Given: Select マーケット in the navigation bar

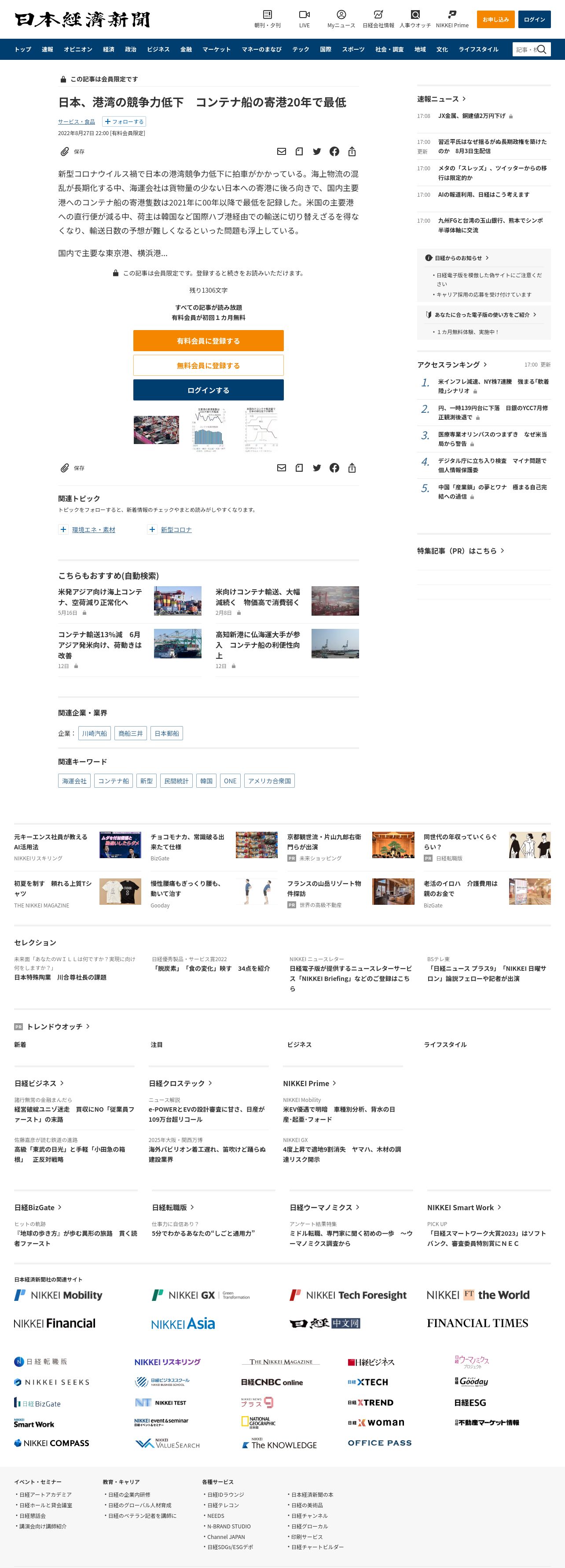Looking at the screenshot, I should [x=217, y=49].
